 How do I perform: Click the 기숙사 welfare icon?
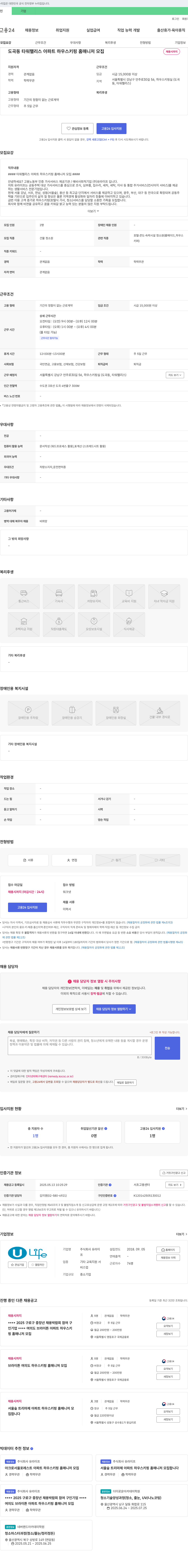point(59,596)
